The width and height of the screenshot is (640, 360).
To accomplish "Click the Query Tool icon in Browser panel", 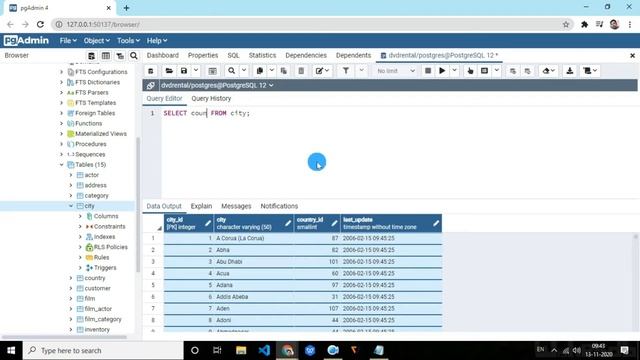I will click(91, 56).
